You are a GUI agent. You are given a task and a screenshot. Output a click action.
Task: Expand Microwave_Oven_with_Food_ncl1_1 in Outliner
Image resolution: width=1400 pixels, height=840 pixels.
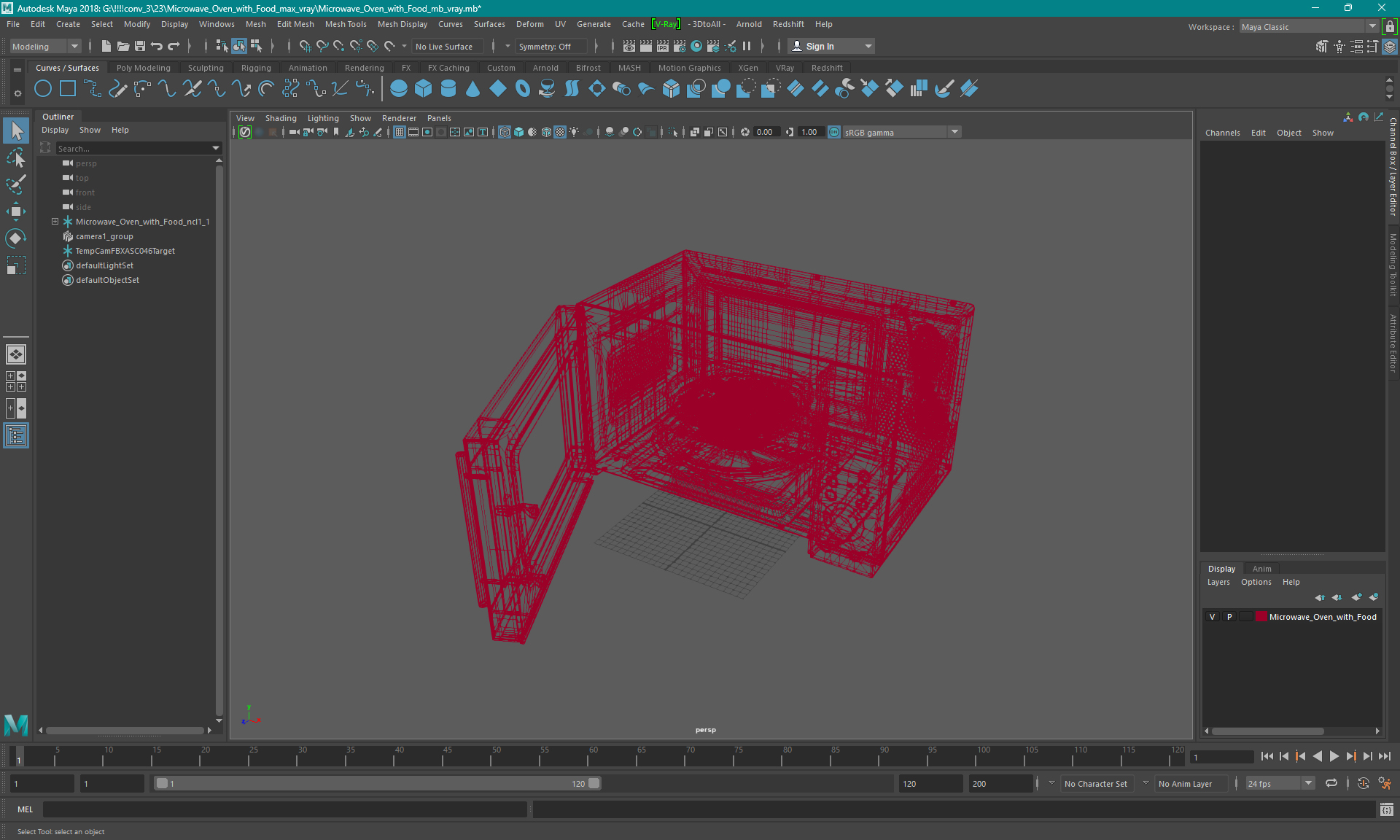(x=55, y=222)
